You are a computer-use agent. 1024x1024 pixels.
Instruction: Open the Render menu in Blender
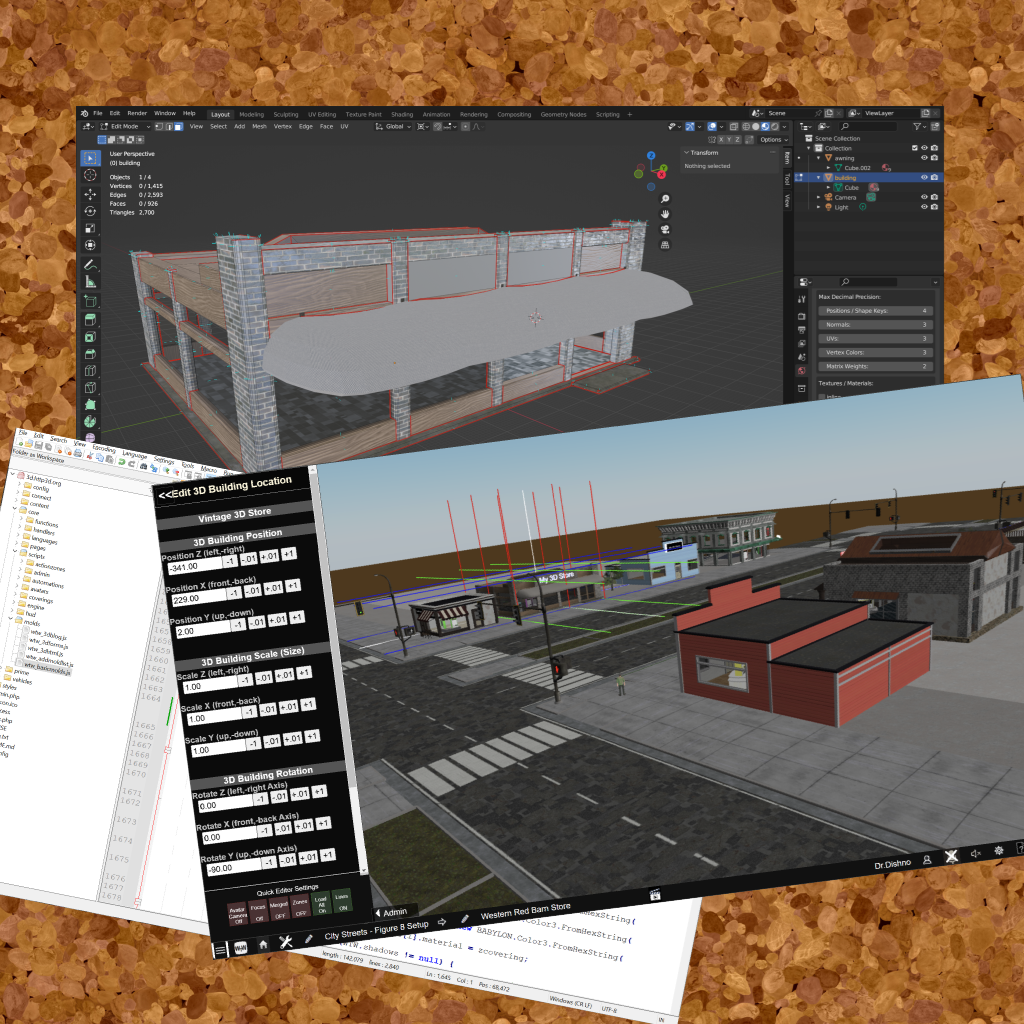(137, 114)
